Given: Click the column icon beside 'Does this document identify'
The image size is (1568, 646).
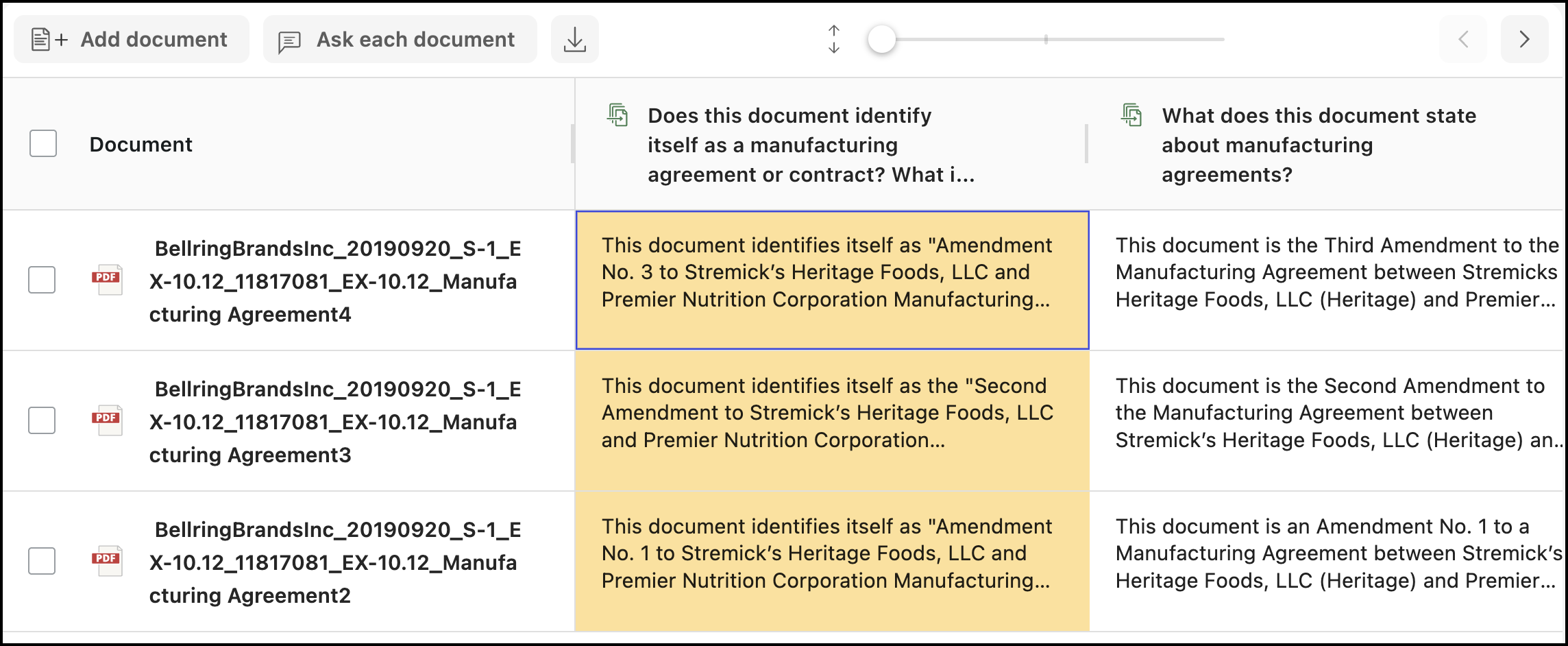Looking at the screenshot, I should [617, 115].
